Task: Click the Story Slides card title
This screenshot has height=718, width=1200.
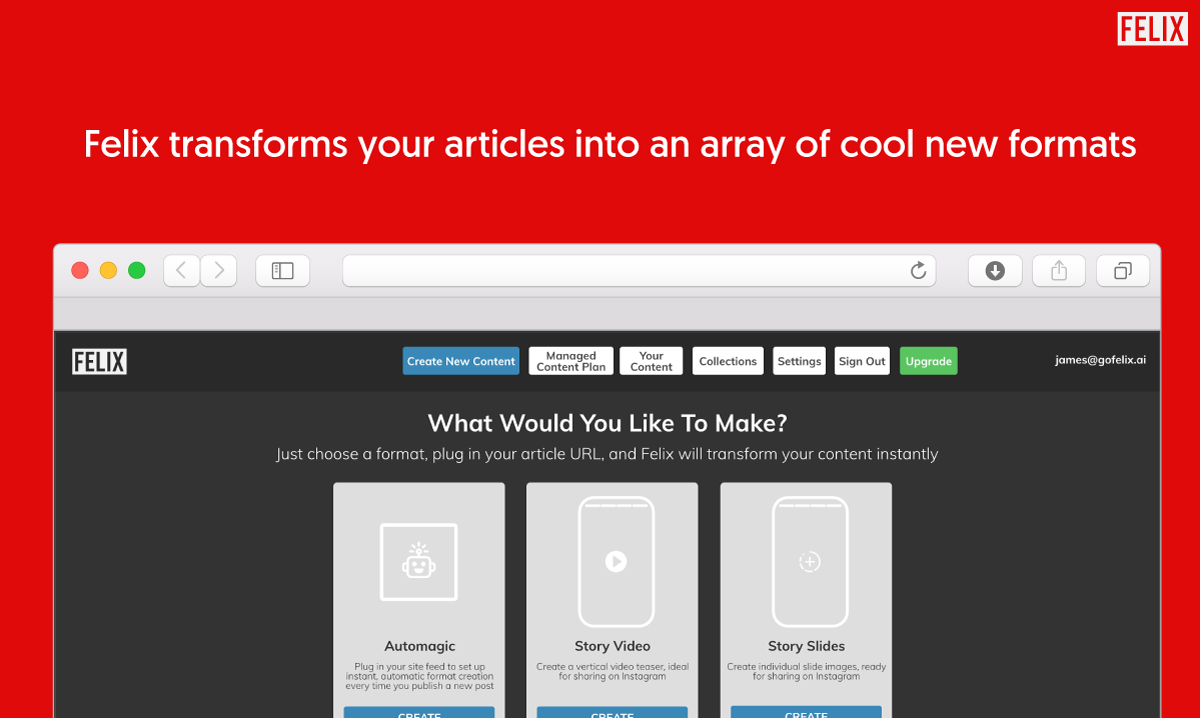Action: (806, 646)
